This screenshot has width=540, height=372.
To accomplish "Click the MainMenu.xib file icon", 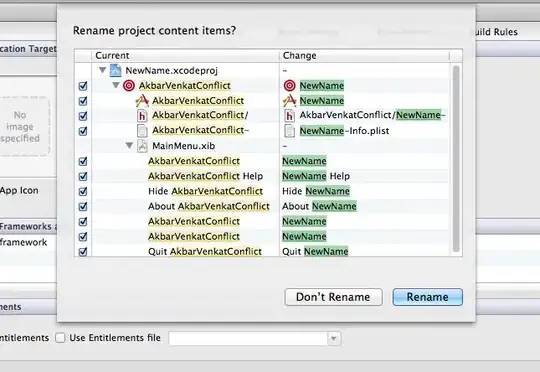I will coord(142,146).
